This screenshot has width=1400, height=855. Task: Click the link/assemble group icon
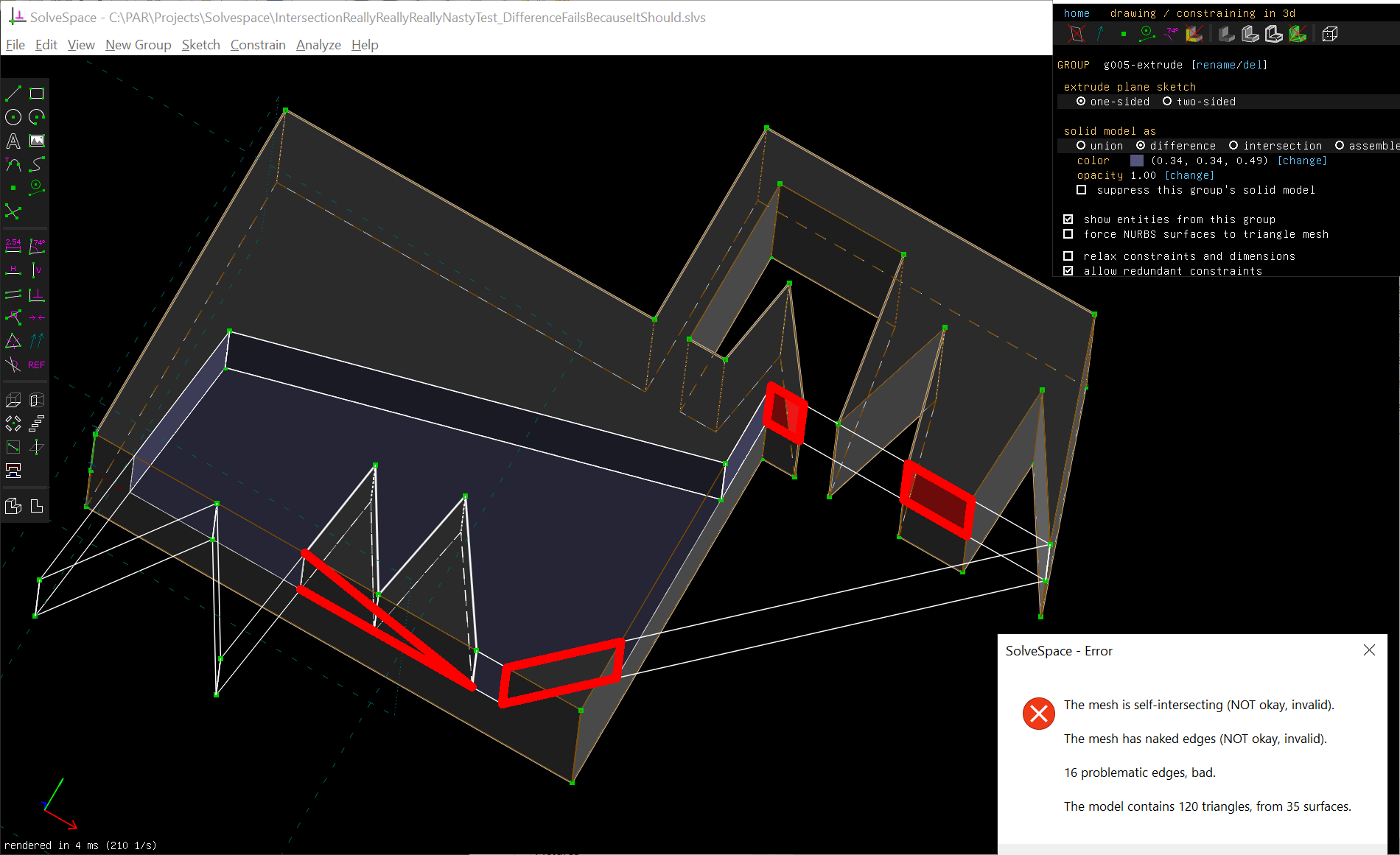pyautogui.click(x=13, y=471)
